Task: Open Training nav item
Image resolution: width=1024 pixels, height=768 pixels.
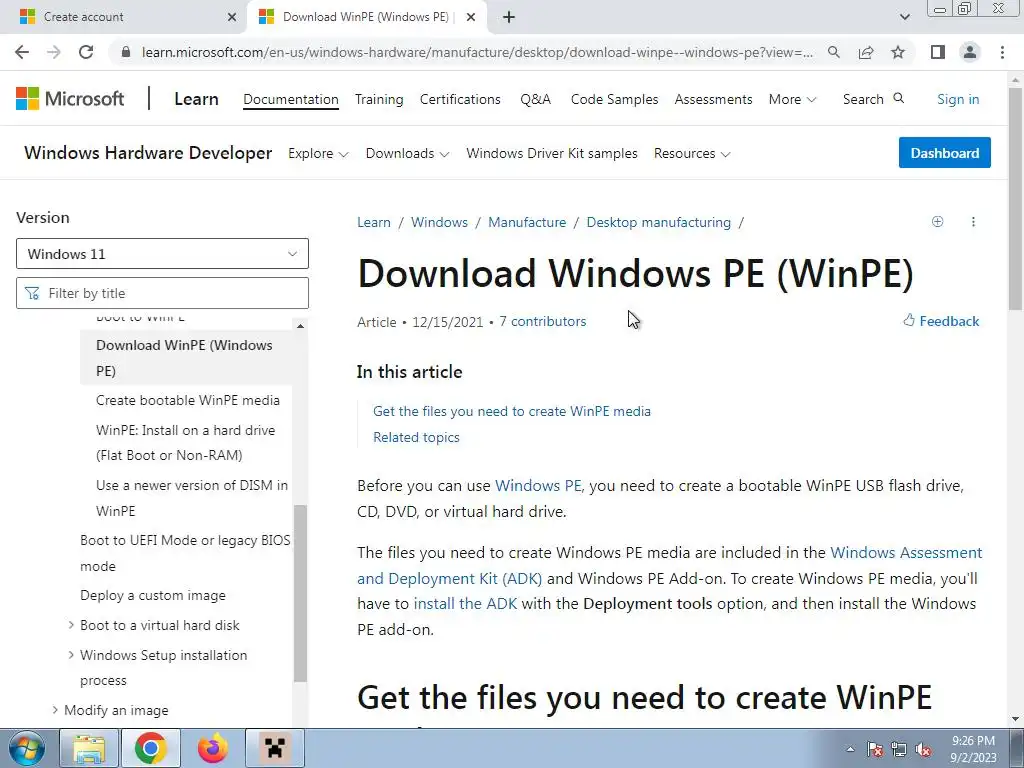Action: pos(379,99)
